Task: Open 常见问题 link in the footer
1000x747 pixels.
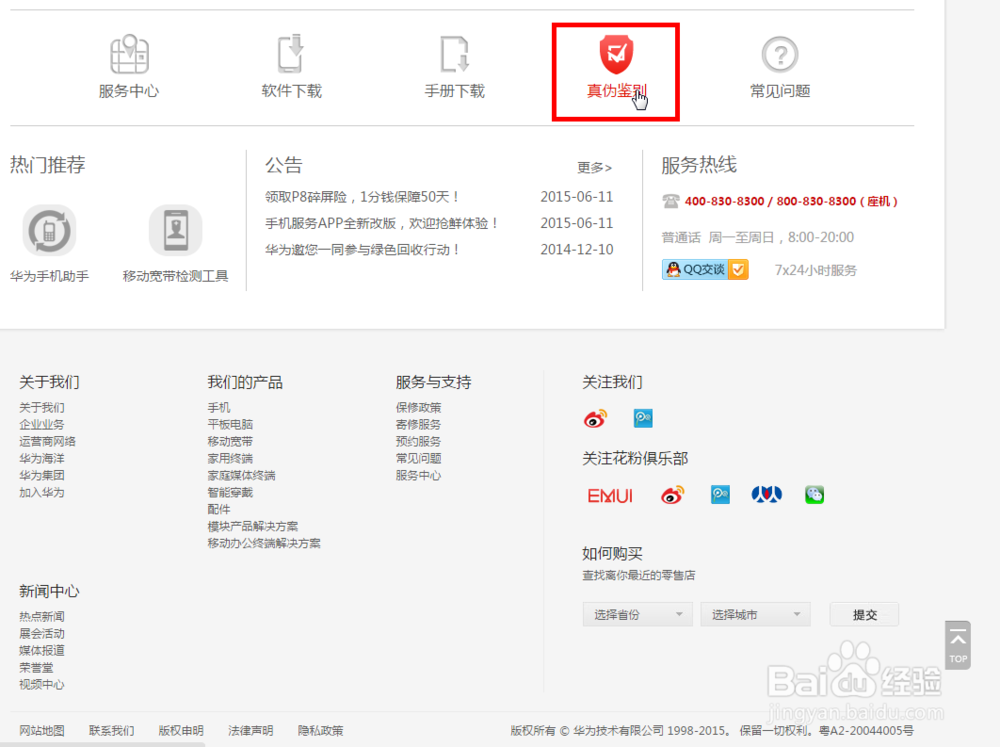Action: (418, 458)
